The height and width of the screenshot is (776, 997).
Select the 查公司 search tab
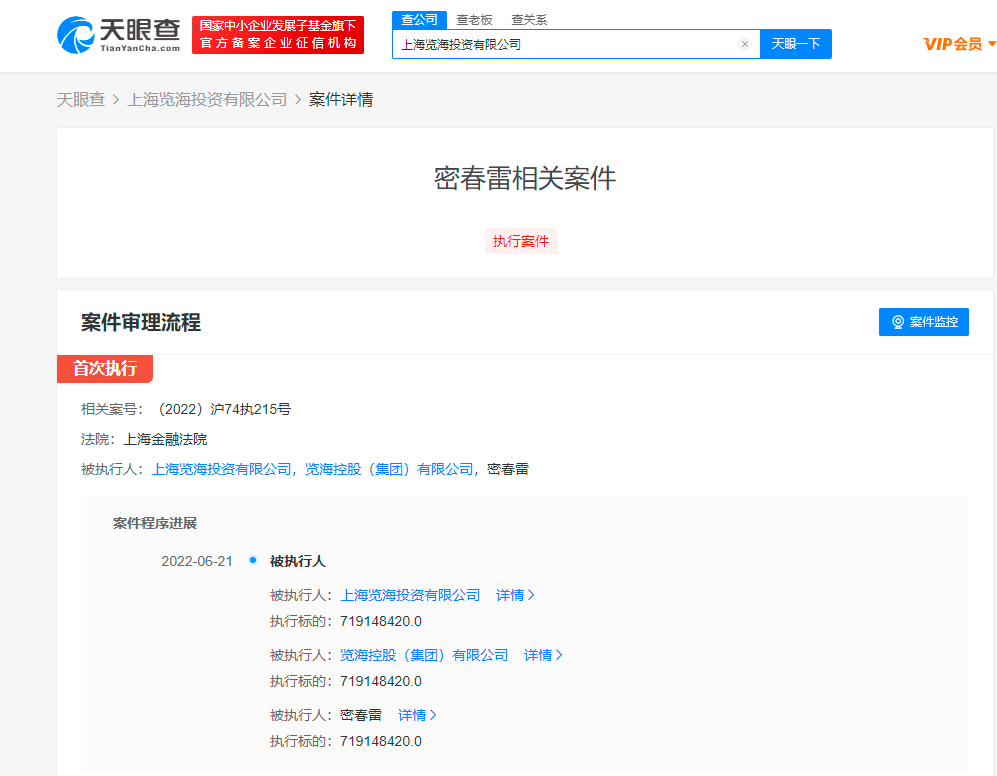(x=419, y=20)
